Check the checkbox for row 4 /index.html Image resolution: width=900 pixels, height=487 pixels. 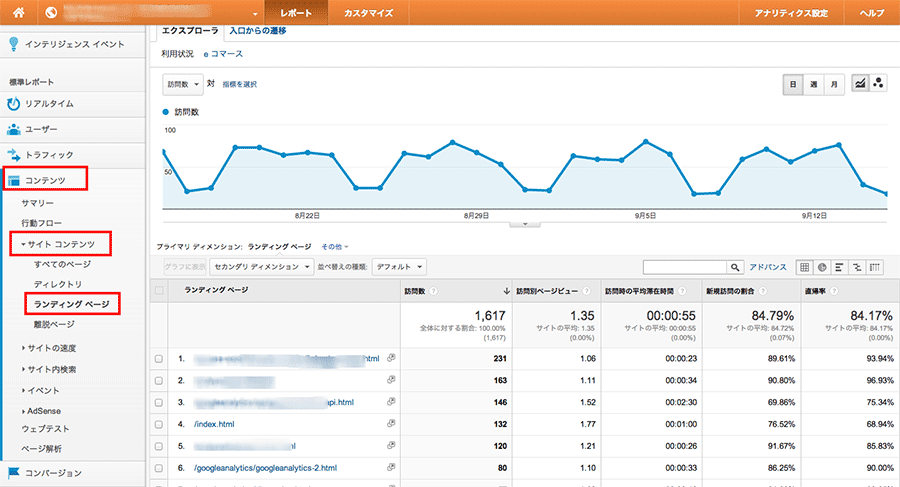click(159, 423)
